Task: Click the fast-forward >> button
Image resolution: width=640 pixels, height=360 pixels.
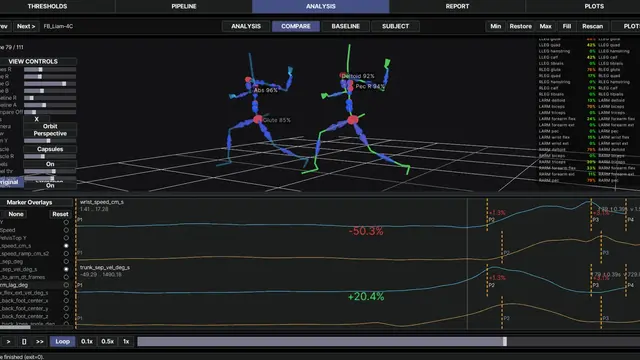Action: (x=40, y=342)
